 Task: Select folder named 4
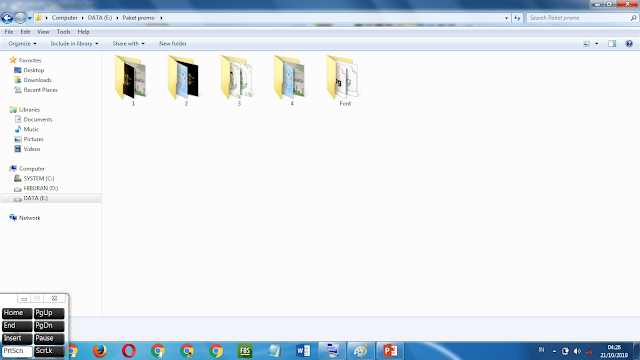pos(291,80)
